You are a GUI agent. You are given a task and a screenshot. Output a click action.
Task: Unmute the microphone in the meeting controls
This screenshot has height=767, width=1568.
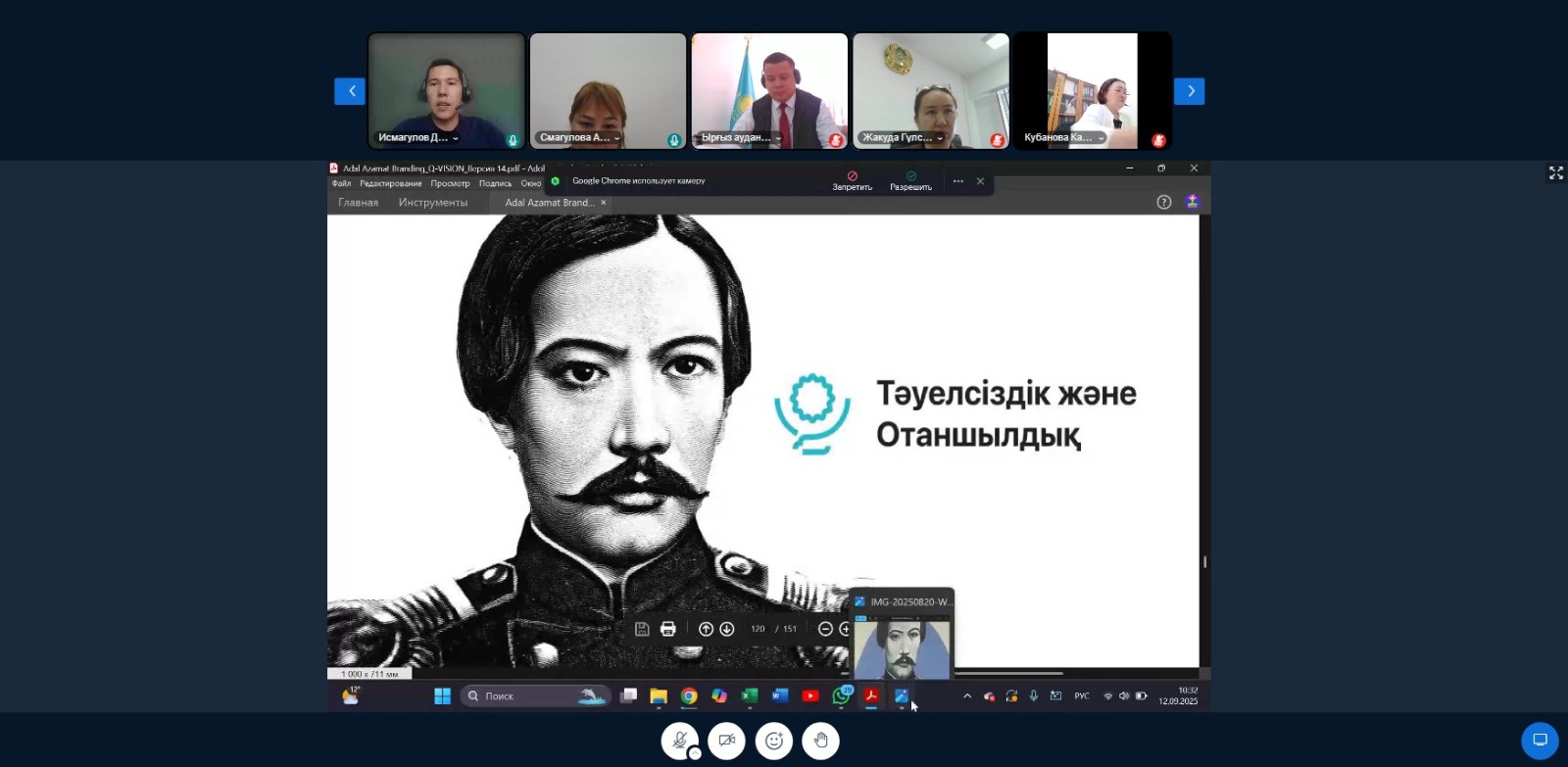(x=679, y=741)
